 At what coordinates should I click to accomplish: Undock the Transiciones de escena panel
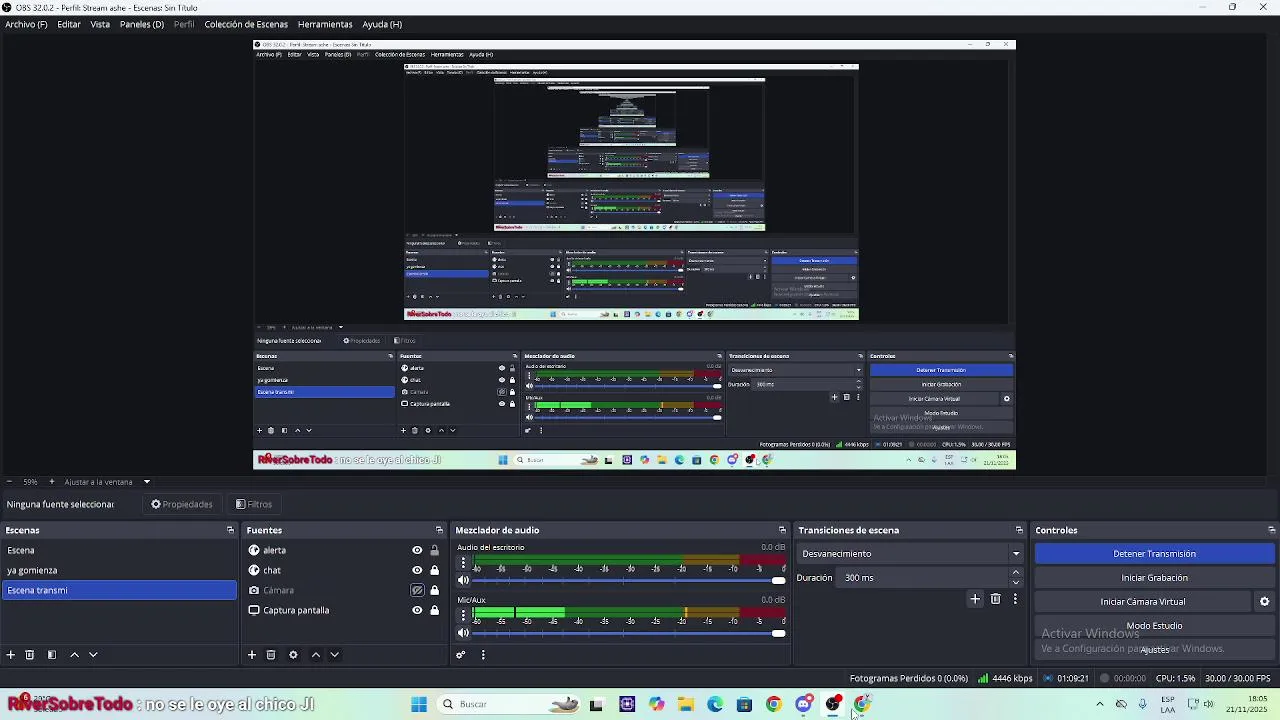coord(1019,530)
